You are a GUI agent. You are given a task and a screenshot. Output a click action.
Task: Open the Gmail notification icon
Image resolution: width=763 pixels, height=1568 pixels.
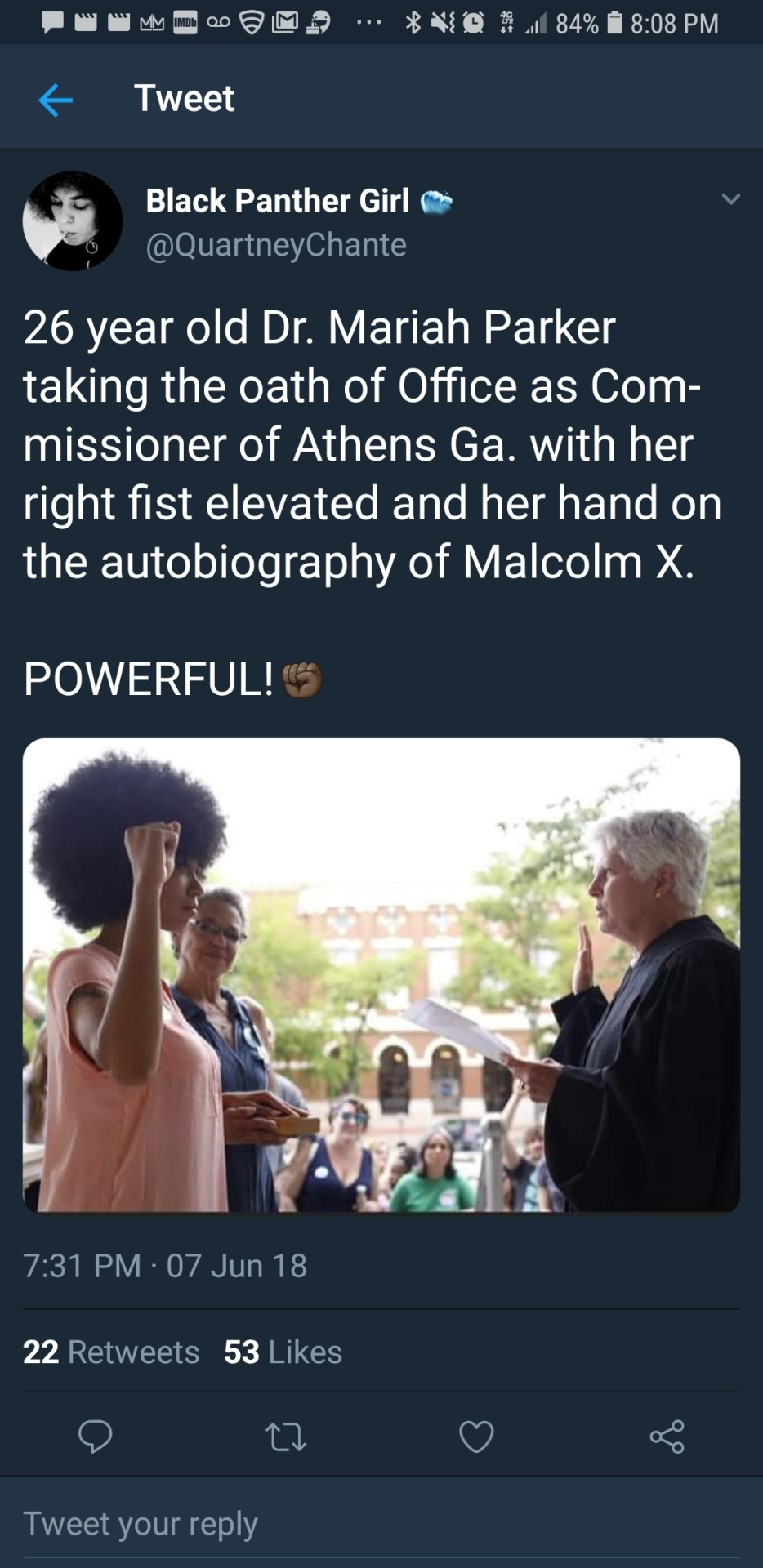[284, 23]
